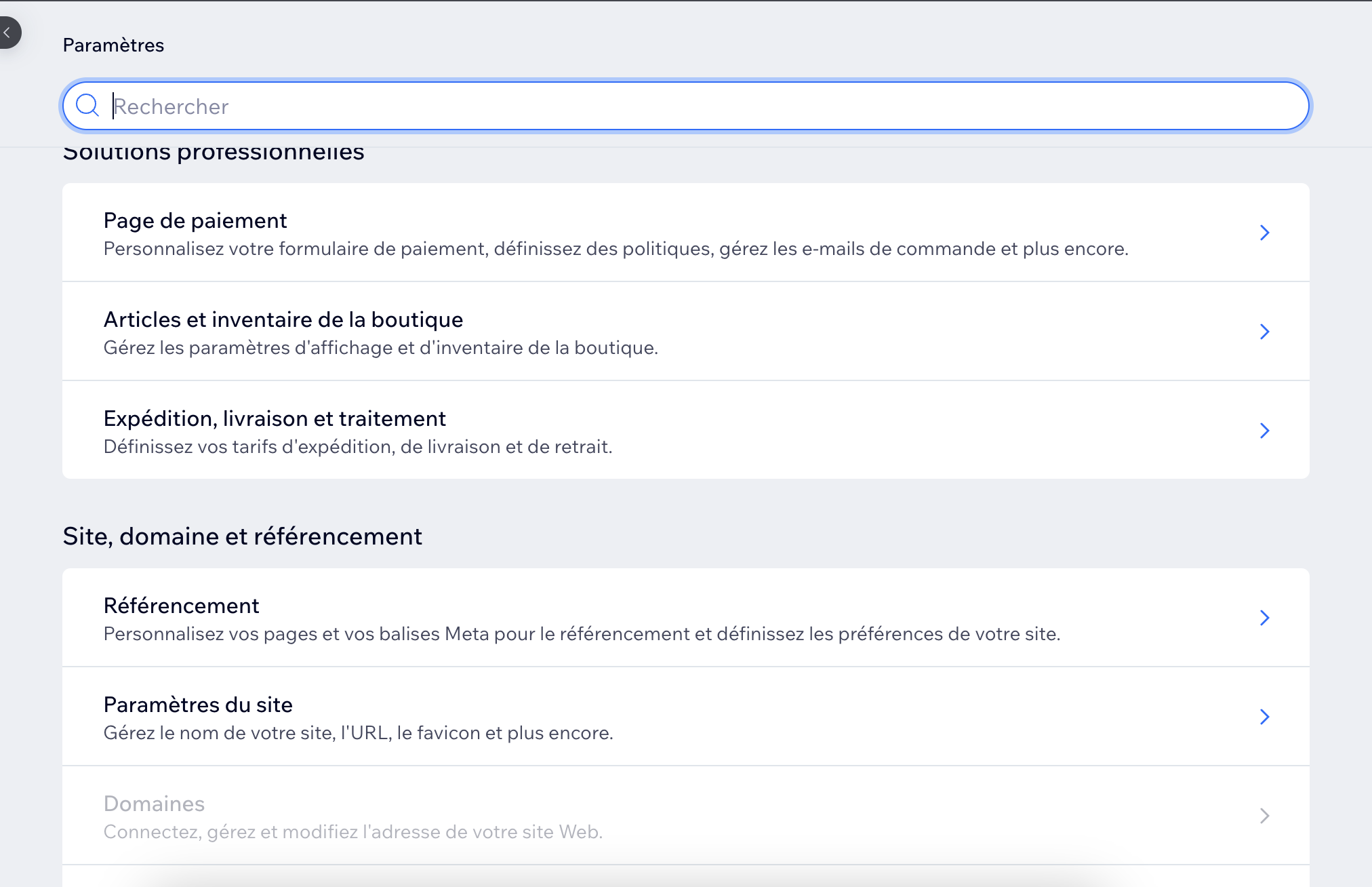The height and width of the screenshot is (887, 1372).
Task: Open the Référencement settings title
Action: tap(181, 606)
